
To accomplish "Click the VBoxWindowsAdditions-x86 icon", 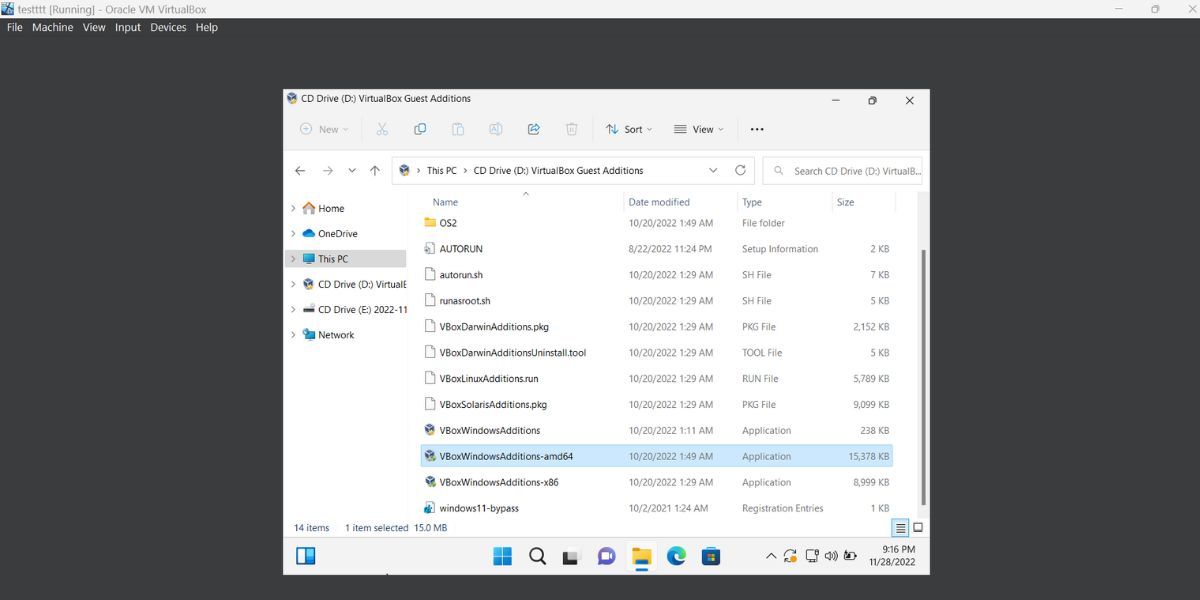I will point(430,482).
